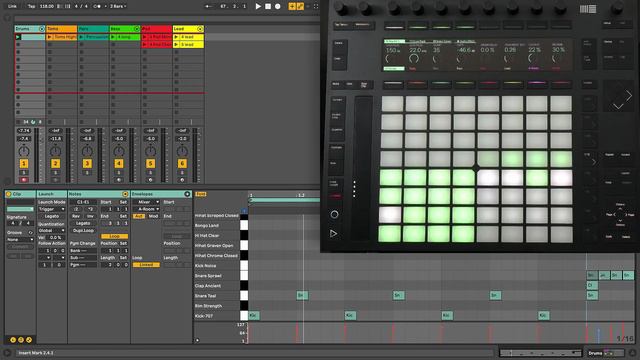Open the clip color chooser
Screen dimensions: 640x360
pyautogui.click(x=20, y=209)
